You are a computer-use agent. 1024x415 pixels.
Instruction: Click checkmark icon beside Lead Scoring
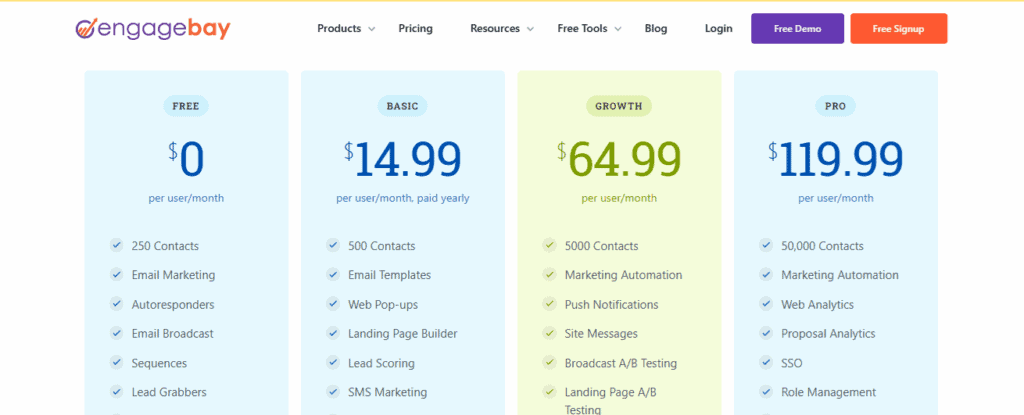[333, 363]
